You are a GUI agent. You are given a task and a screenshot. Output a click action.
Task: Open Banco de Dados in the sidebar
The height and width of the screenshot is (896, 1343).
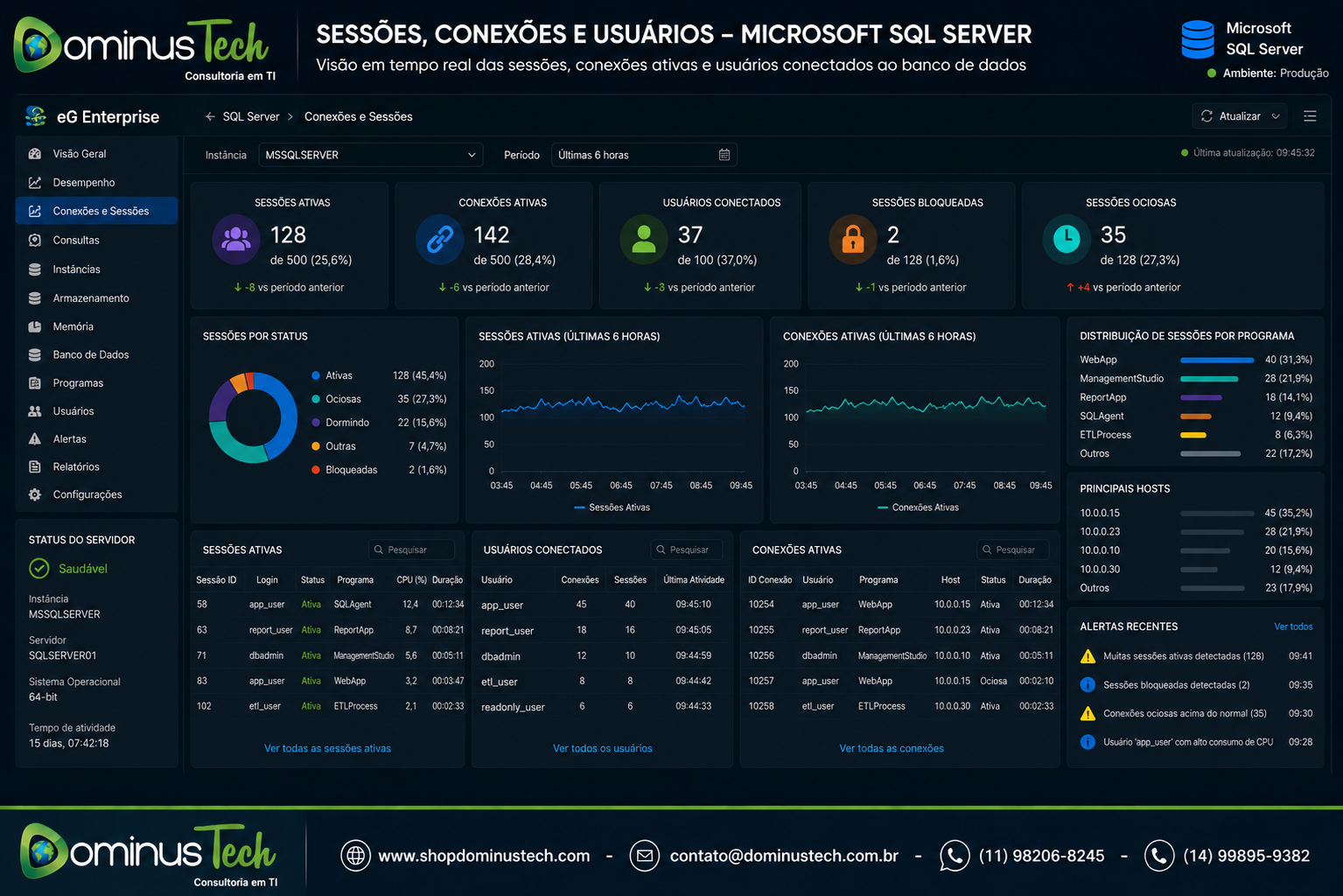point(96,354)
